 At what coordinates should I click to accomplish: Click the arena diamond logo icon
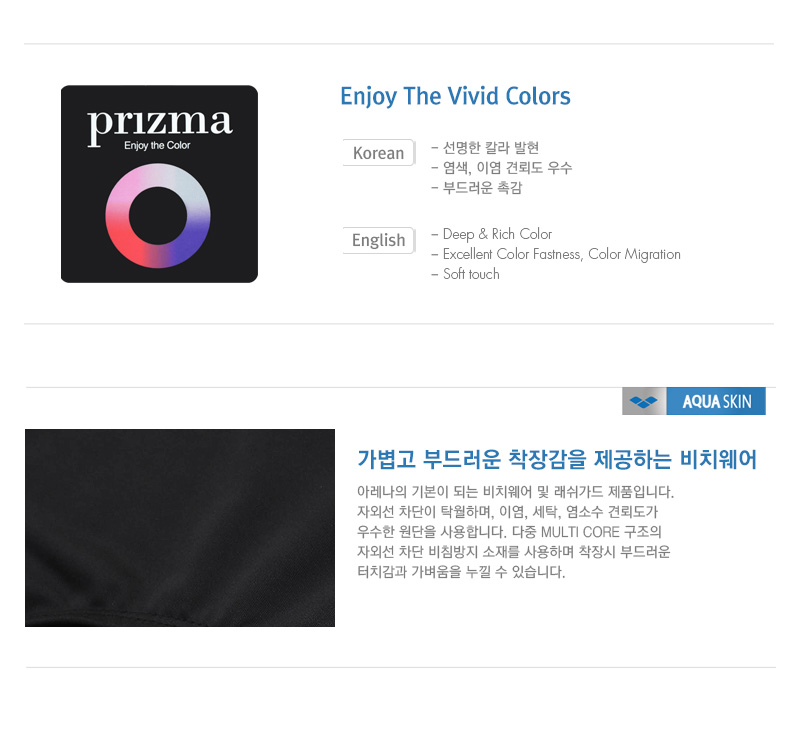coord(644,401)
